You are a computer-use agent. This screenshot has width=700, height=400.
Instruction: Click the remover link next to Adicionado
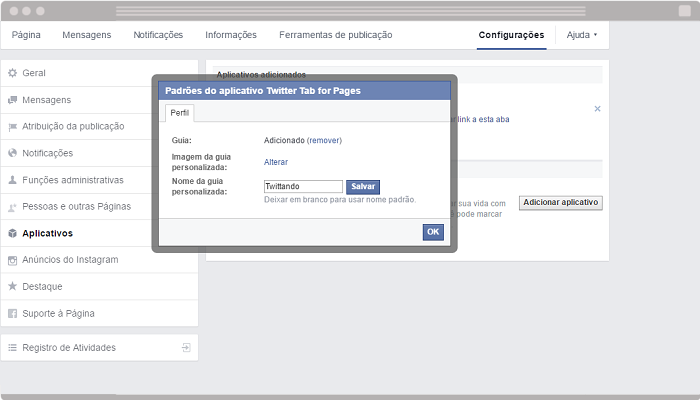click(x=325, y=140)
